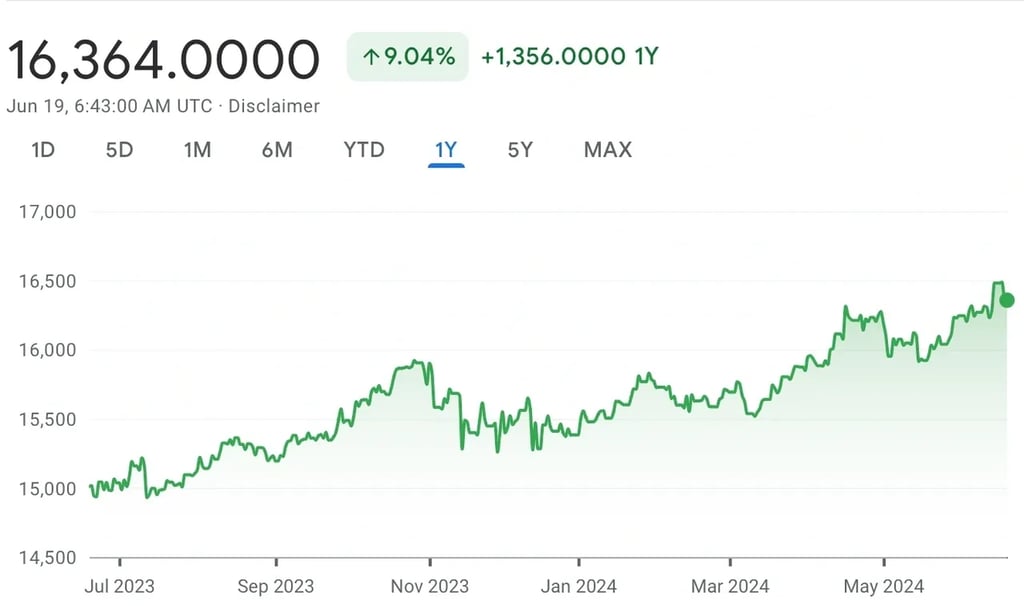Switch to the 1D time range
Viewport: 1024px width, 606px height.
(x=42, y=150)
